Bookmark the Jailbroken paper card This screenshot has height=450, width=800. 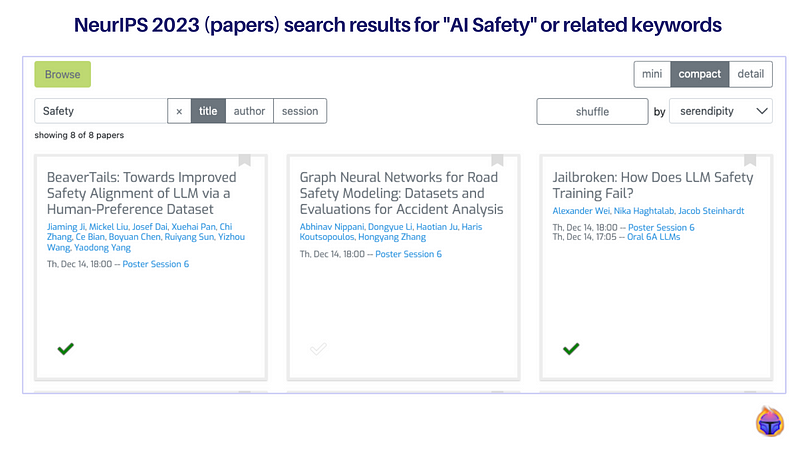[x=750, y=160]
